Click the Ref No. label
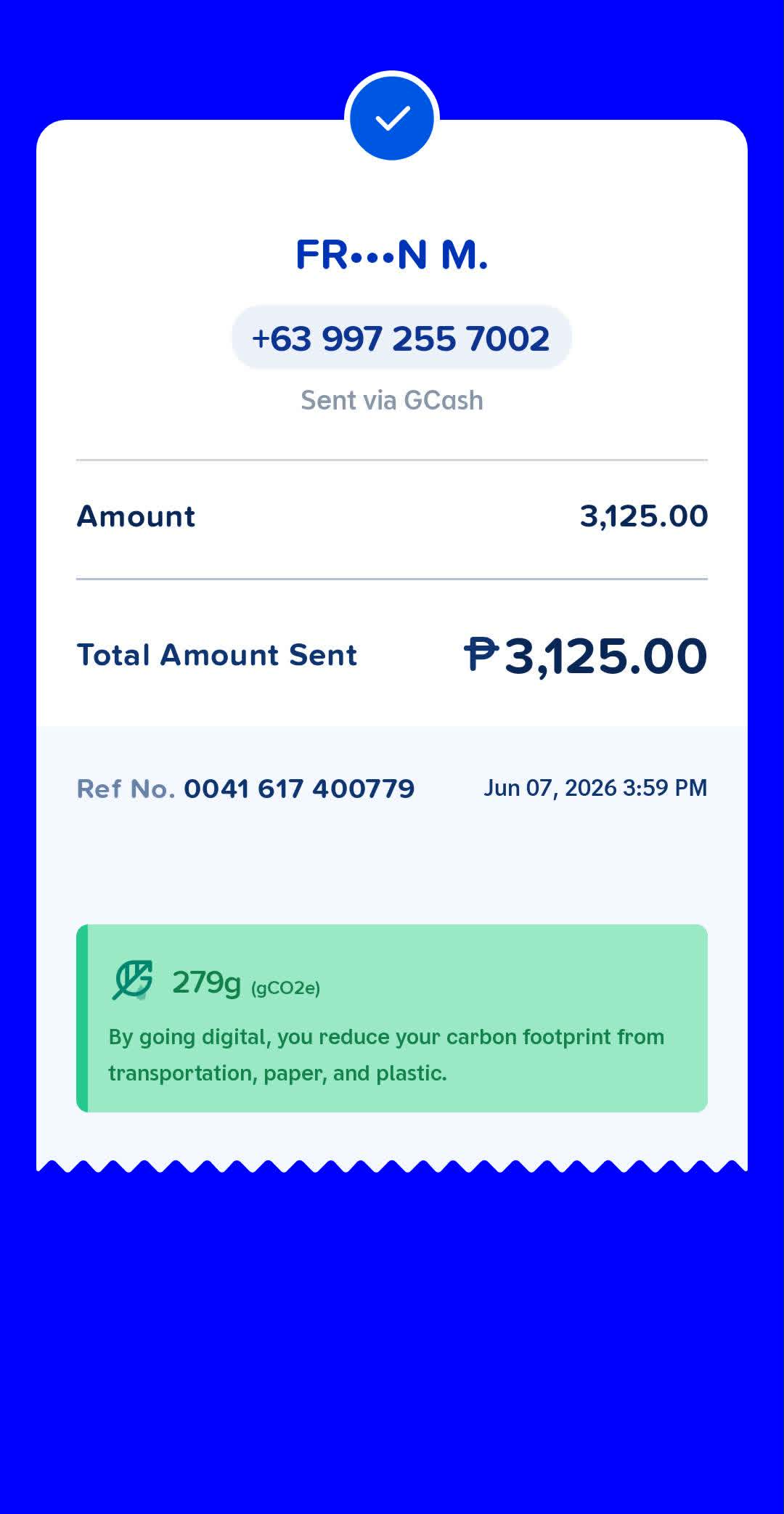Screen dimensions: 784x1514 point(126,789)
